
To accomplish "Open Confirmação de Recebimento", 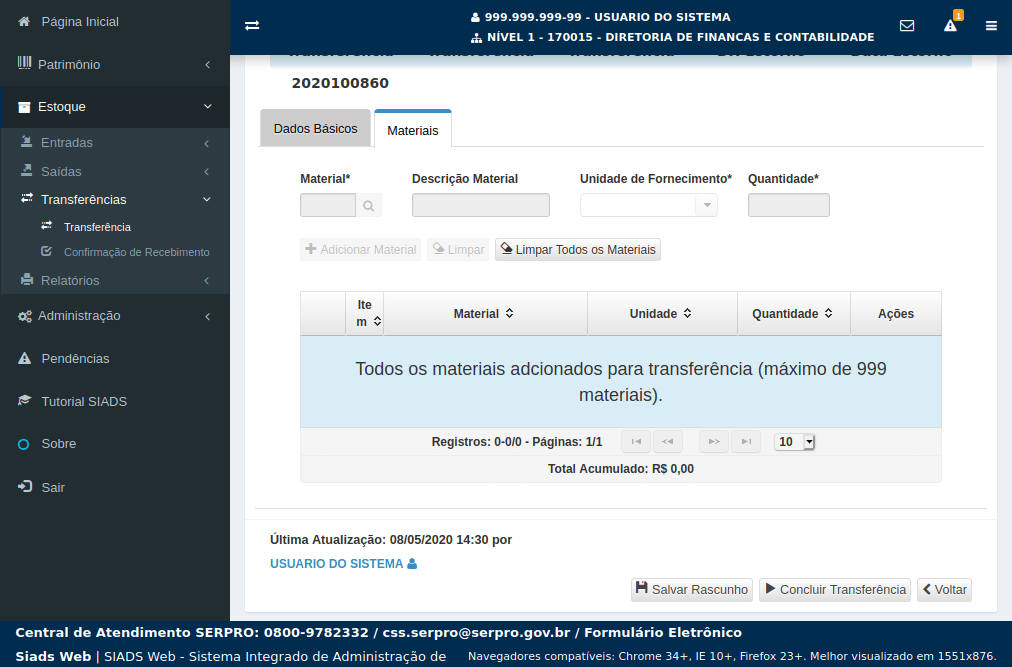I will (x=136, y=252).
